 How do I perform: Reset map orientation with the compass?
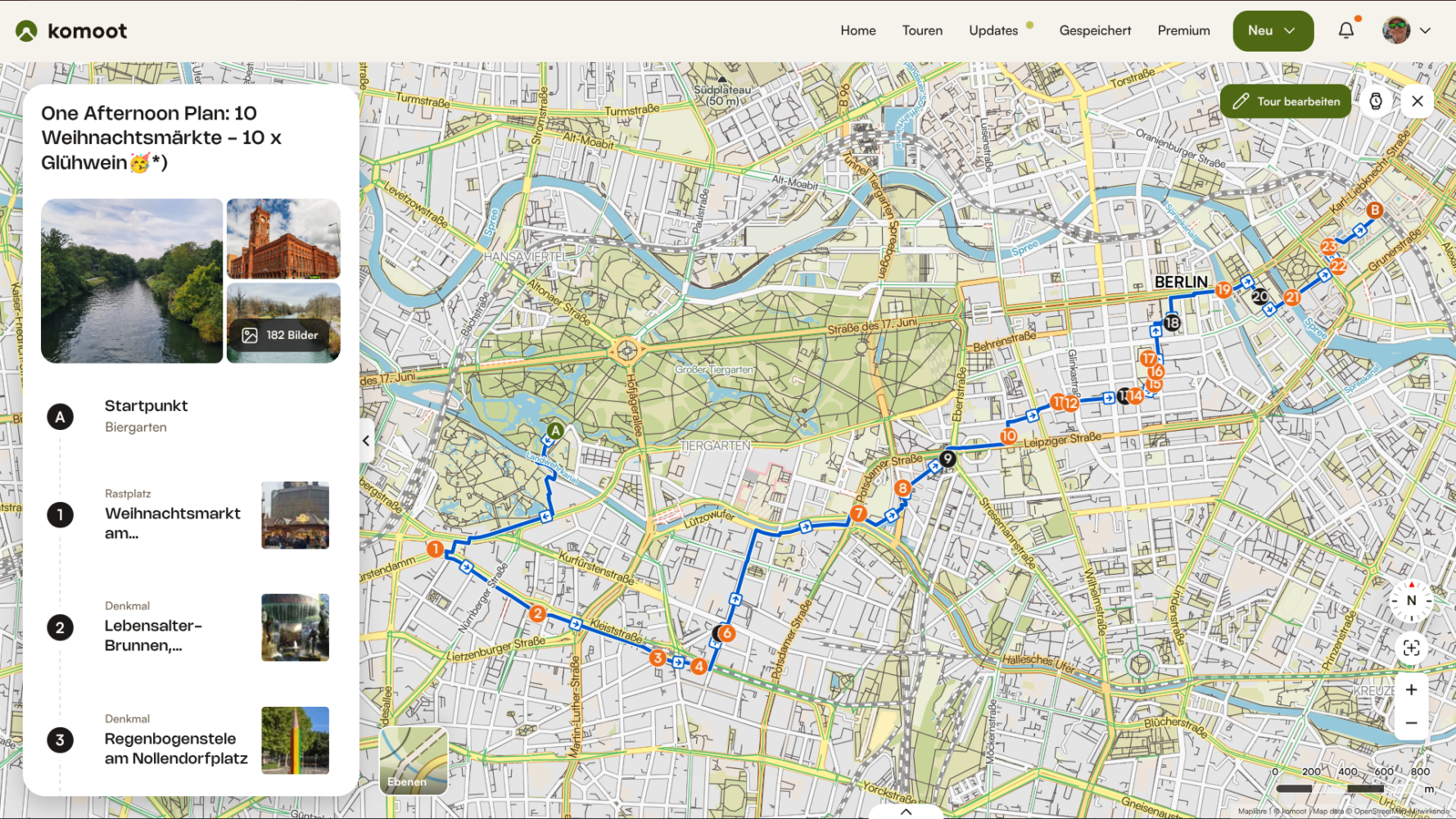click(1411, 600)
